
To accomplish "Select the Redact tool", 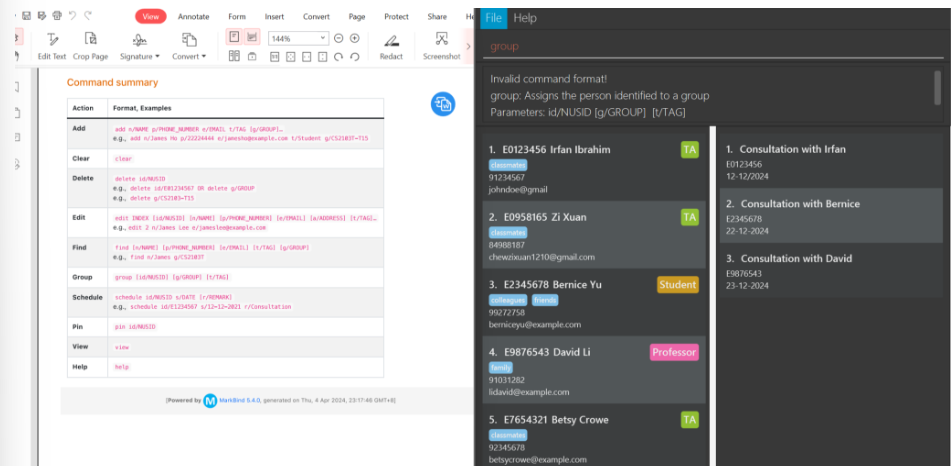I will (x=391, y=46).
